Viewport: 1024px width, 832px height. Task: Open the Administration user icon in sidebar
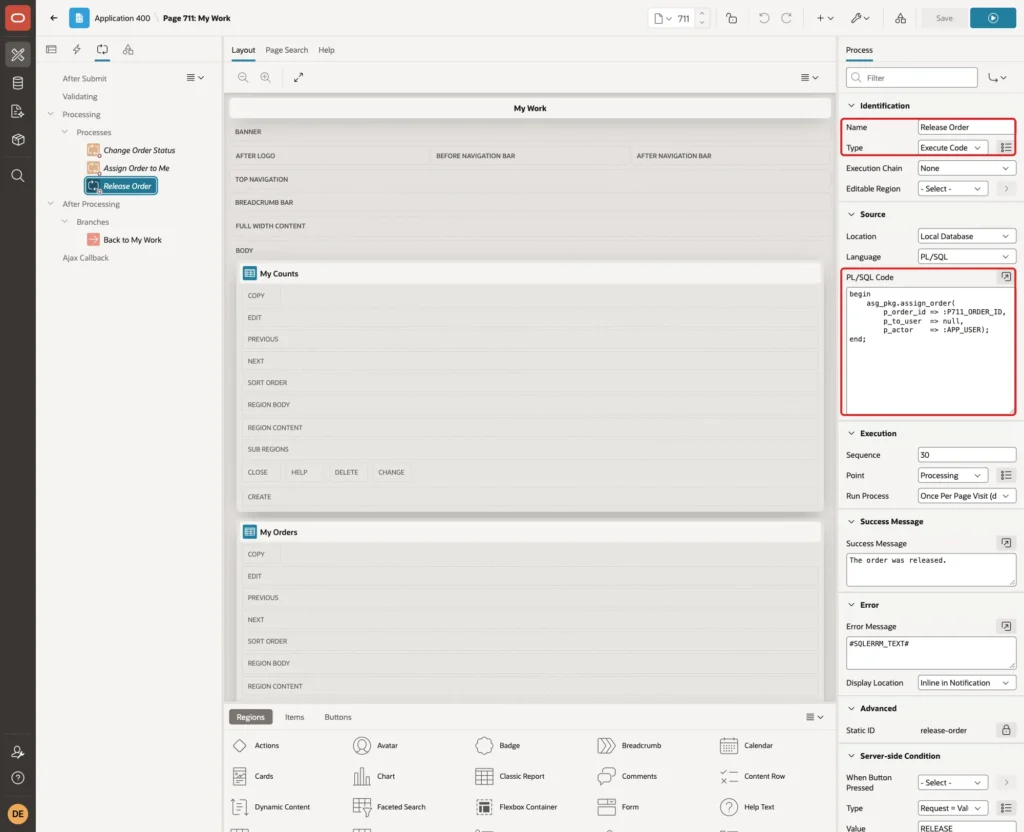[18, 752]
